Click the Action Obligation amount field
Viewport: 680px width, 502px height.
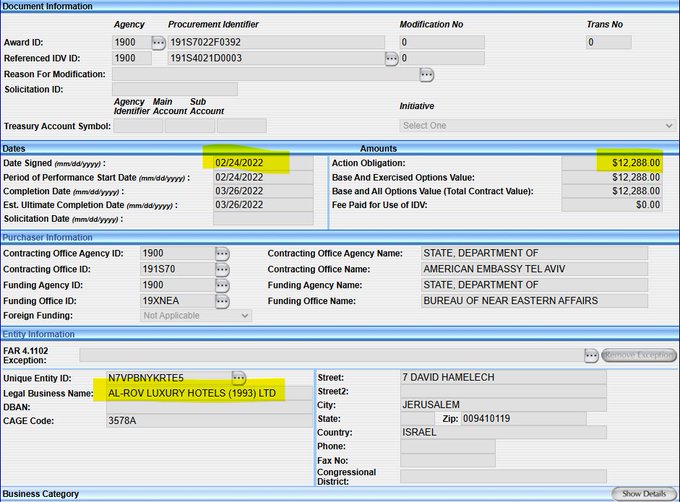[611, 163]
